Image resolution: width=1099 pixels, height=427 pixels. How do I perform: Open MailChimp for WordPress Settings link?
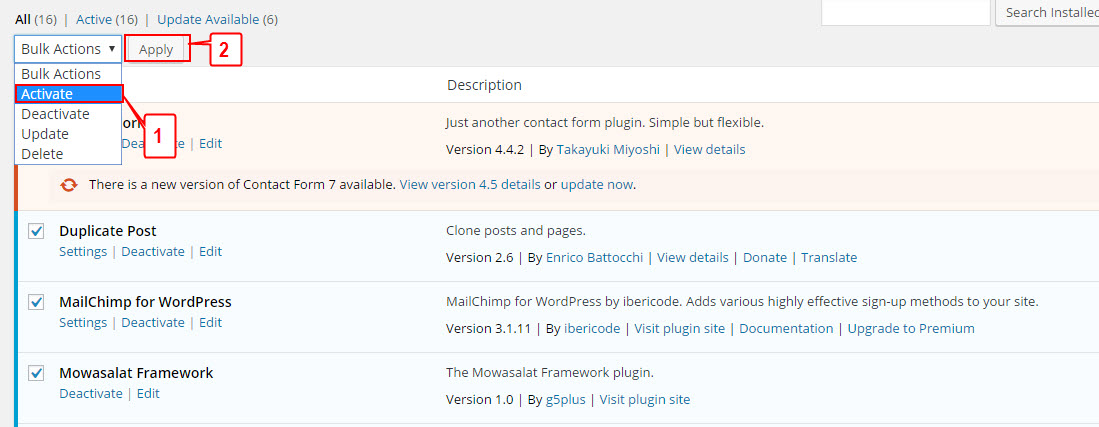[83, 323]
